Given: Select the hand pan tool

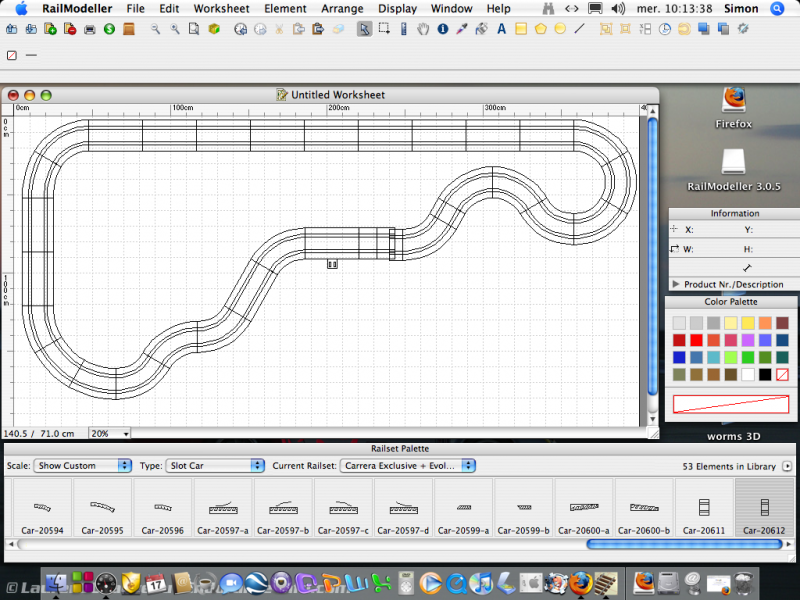Looking at the screenshot, I should (423, 29).
